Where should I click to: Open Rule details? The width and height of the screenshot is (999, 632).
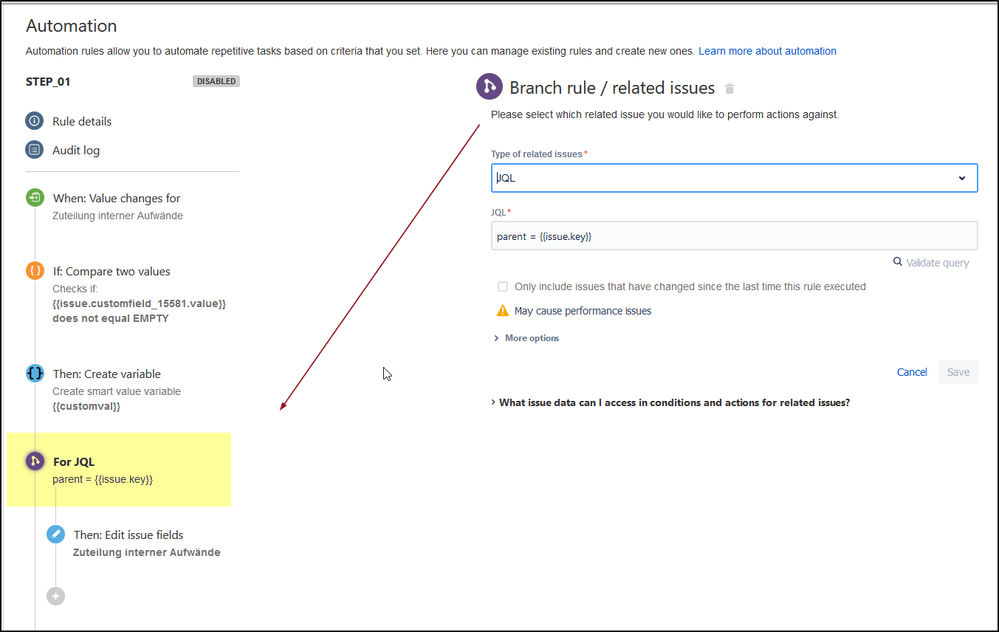82,121
